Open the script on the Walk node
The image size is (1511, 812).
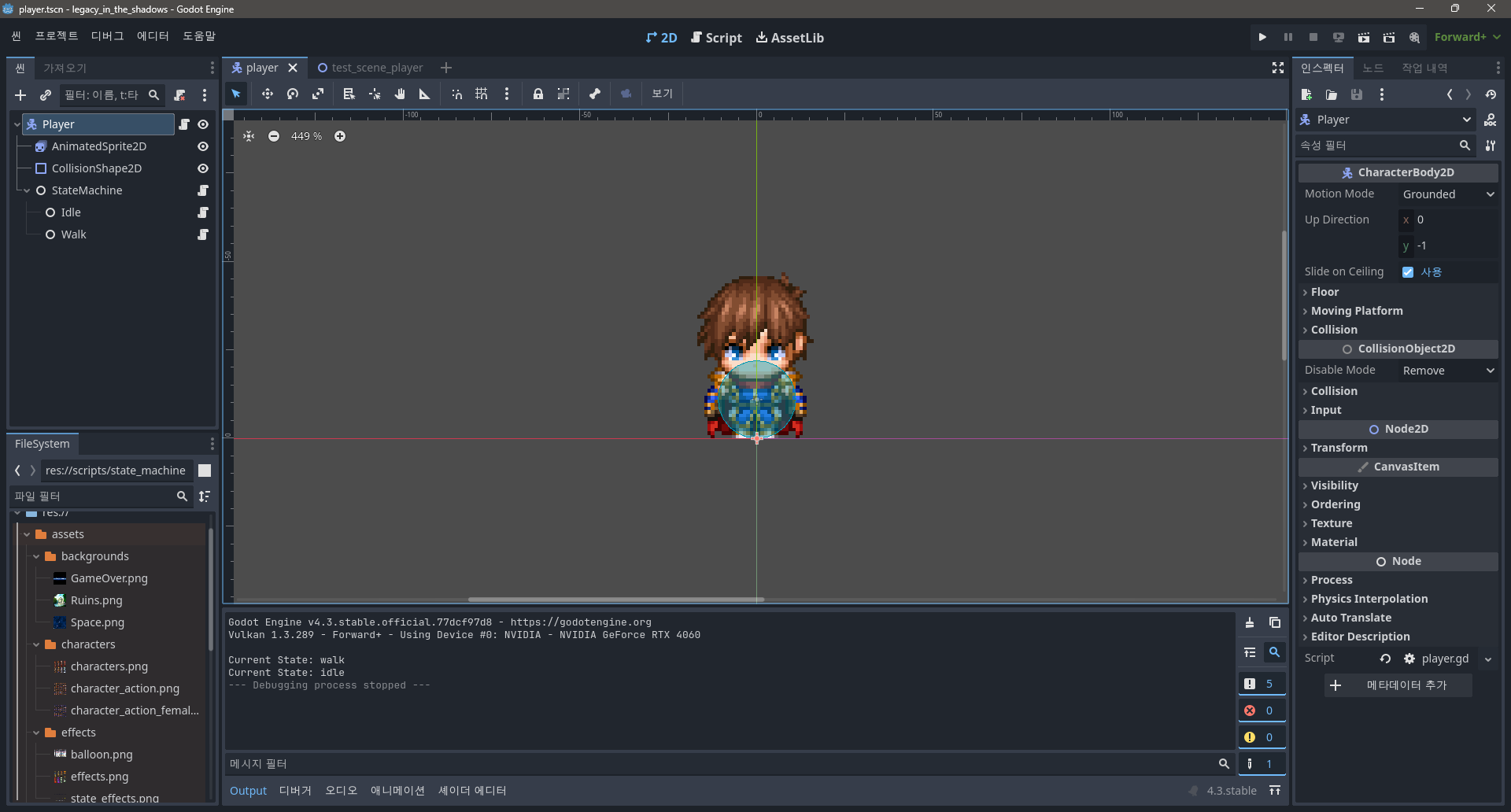click(x=203, y=234)
